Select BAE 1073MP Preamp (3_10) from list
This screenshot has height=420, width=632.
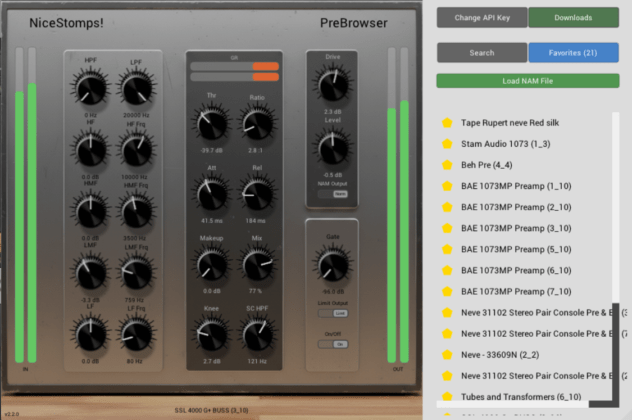point(516,228)
